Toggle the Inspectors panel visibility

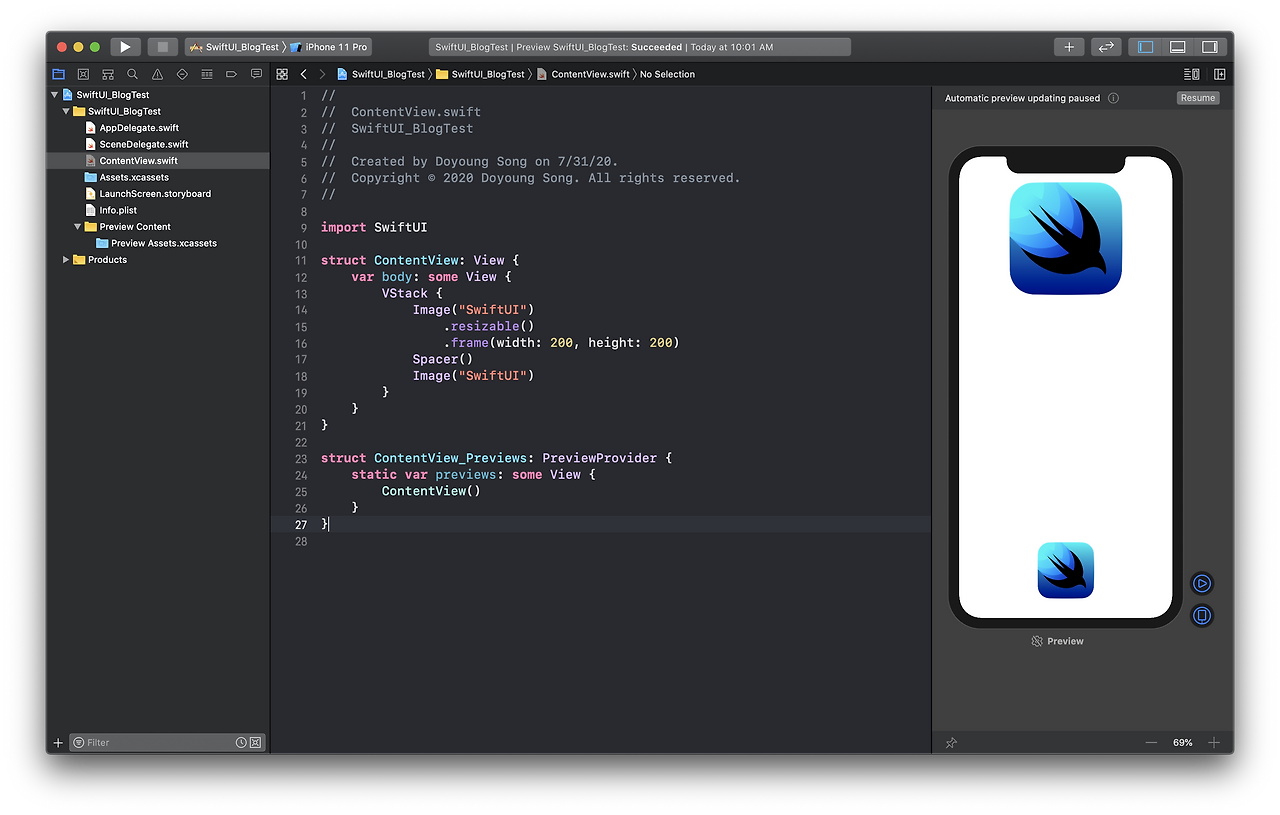click(1210, 47)
